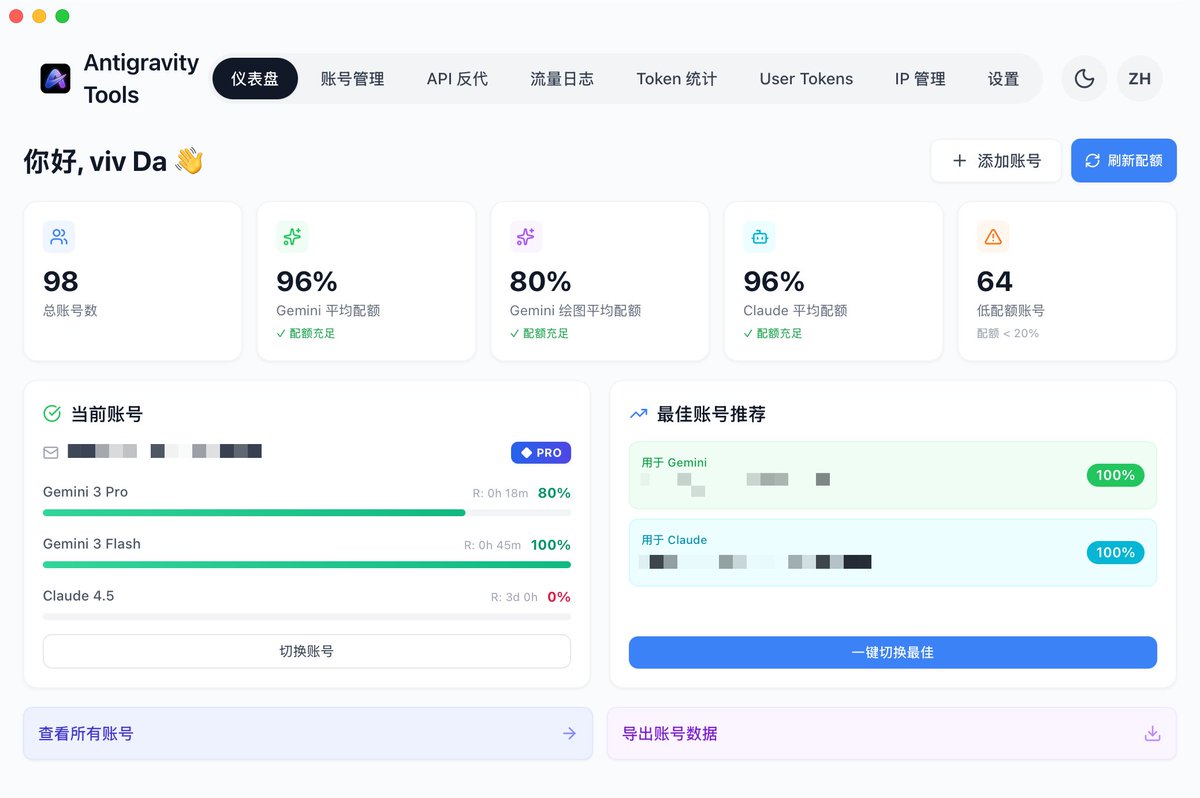Click the Claude 4.5 quota bar
This screenshot has height=798, width=1200.
[307, 617]
